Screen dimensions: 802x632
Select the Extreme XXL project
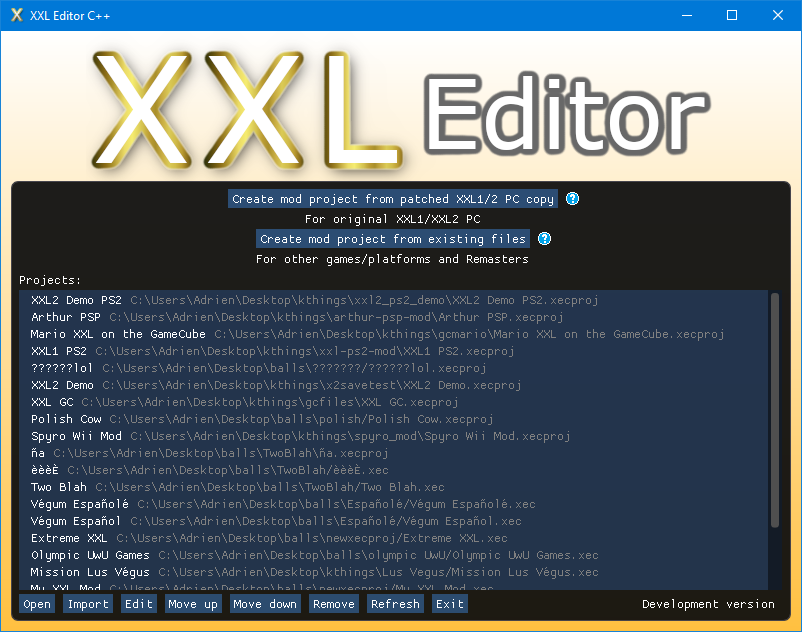coord(393,538)
